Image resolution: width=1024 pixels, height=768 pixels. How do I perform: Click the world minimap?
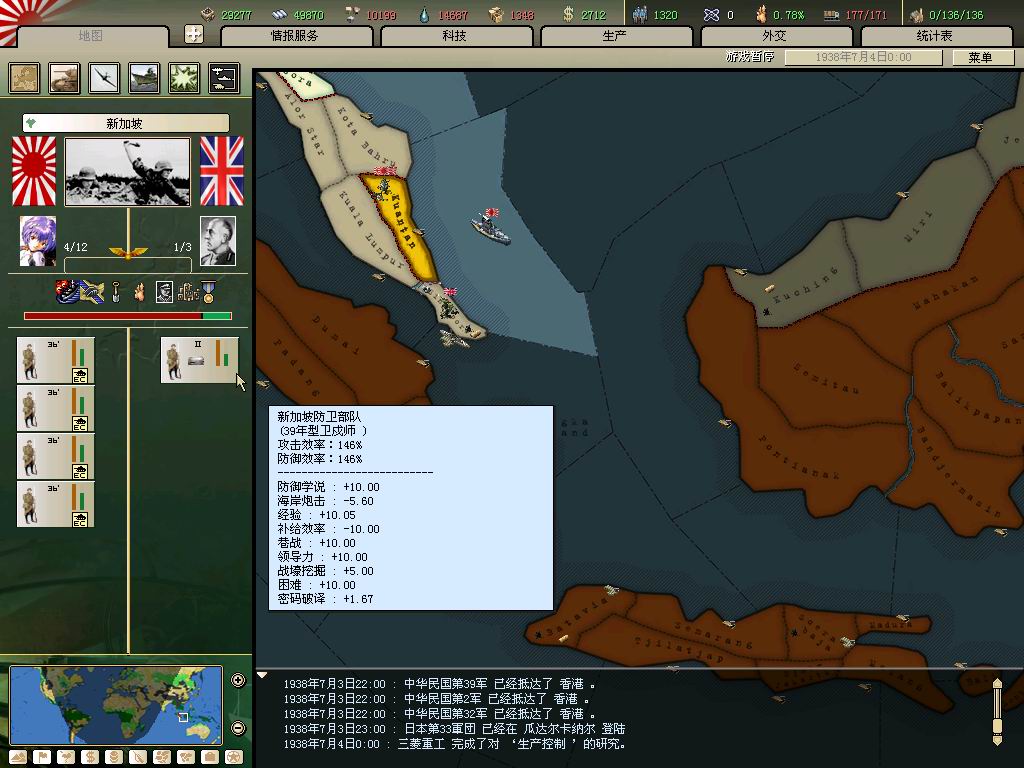pos(116,705)
